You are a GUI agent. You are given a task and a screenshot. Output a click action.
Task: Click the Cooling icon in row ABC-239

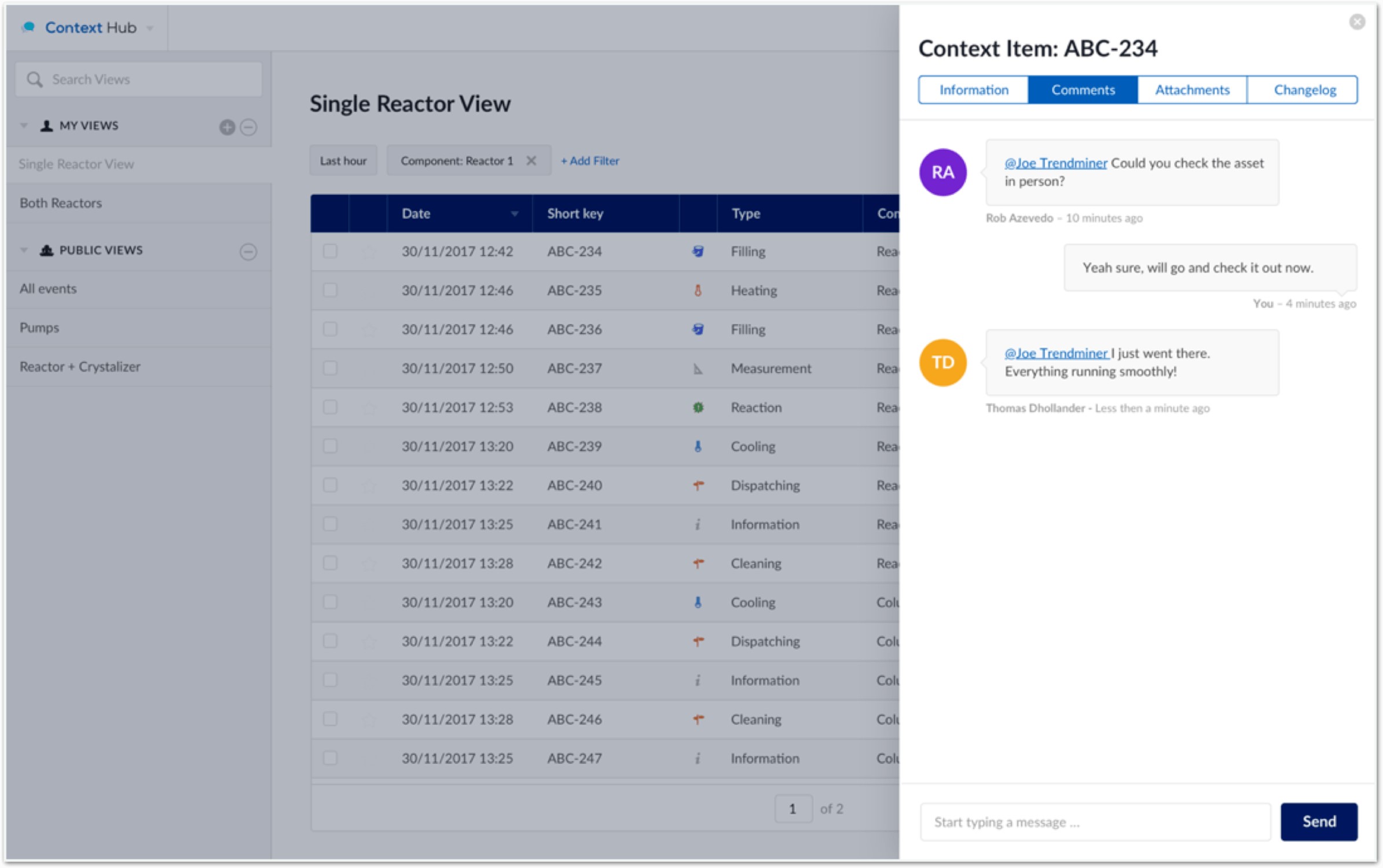698,446
